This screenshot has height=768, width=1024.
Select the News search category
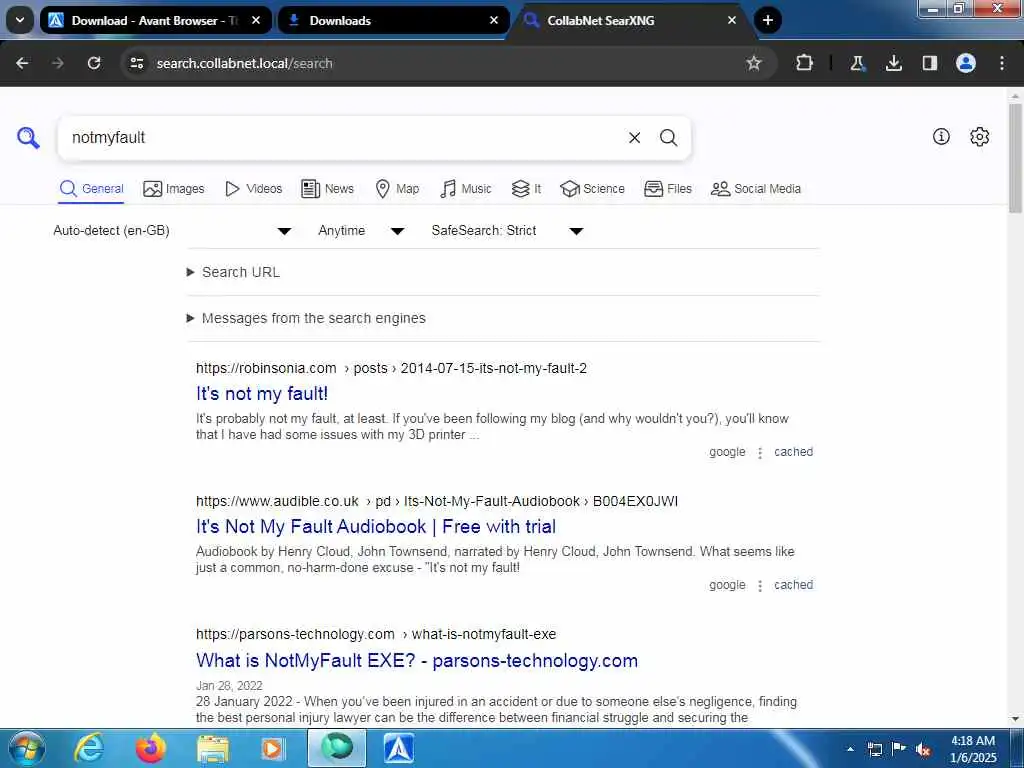point(327,189)
